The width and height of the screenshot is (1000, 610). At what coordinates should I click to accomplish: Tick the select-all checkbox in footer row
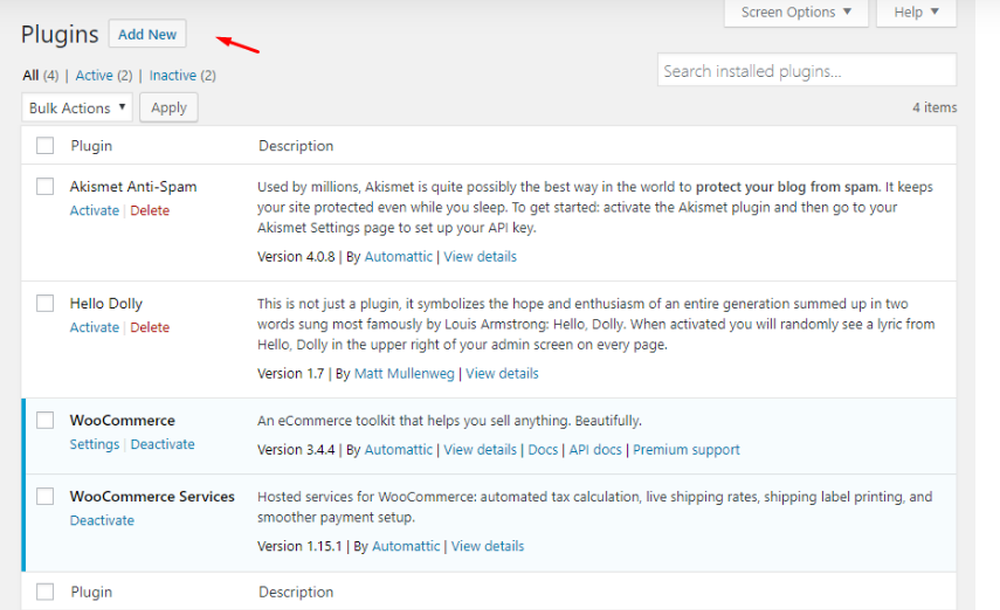click(45, 591)
